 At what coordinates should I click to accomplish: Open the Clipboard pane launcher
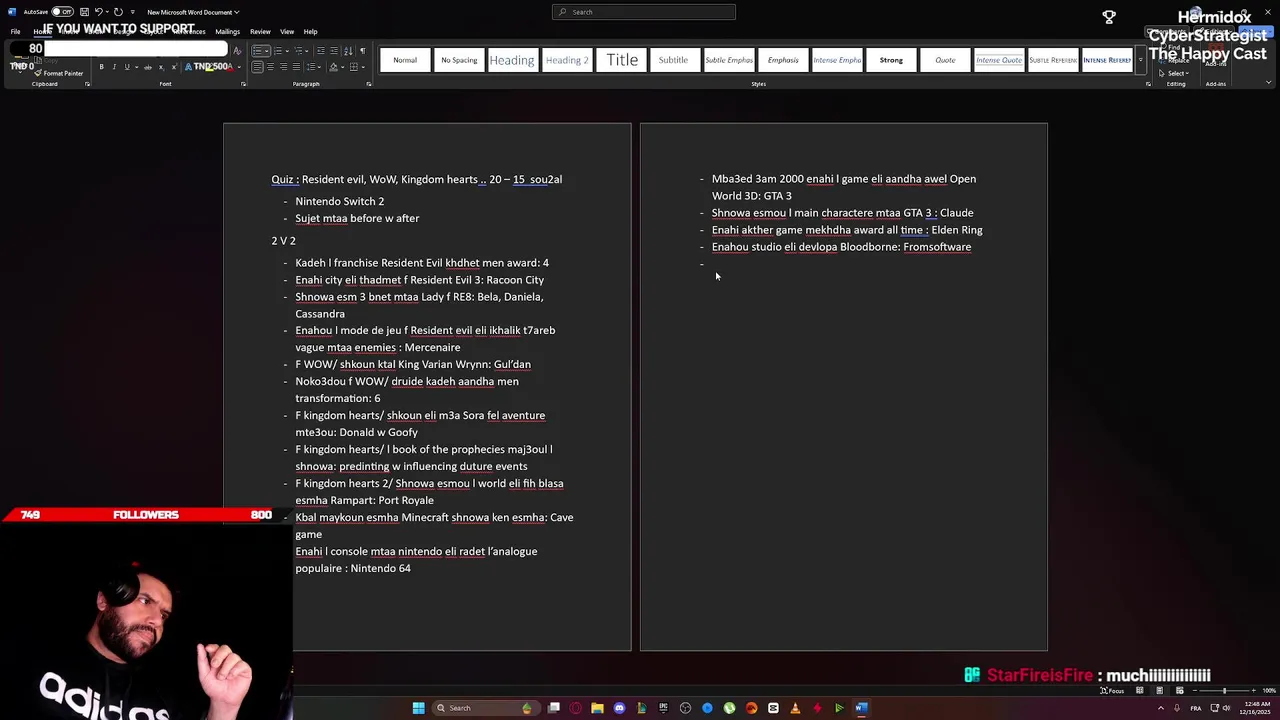point(87,84)
